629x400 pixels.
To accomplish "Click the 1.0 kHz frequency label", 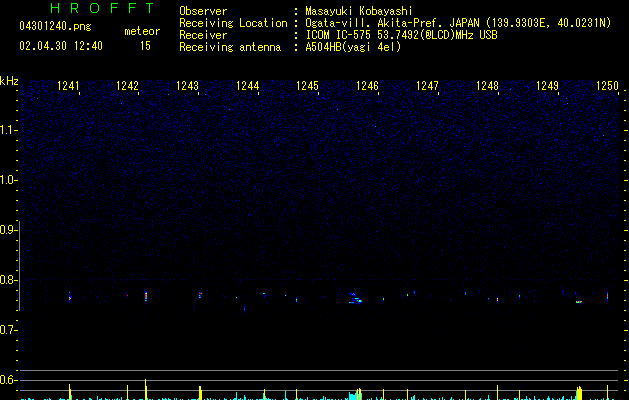I will 8,180.
